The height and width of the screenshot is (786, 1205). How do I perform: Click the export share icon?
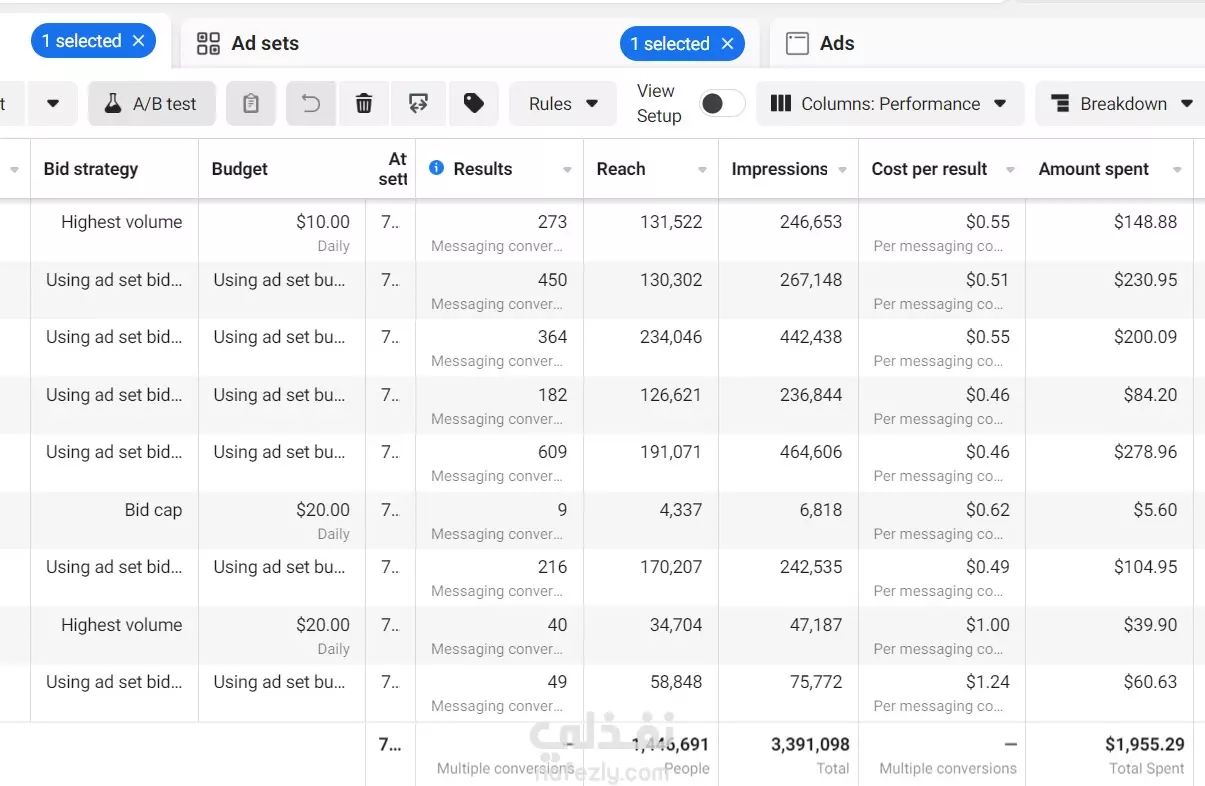[x=418, y=104]
